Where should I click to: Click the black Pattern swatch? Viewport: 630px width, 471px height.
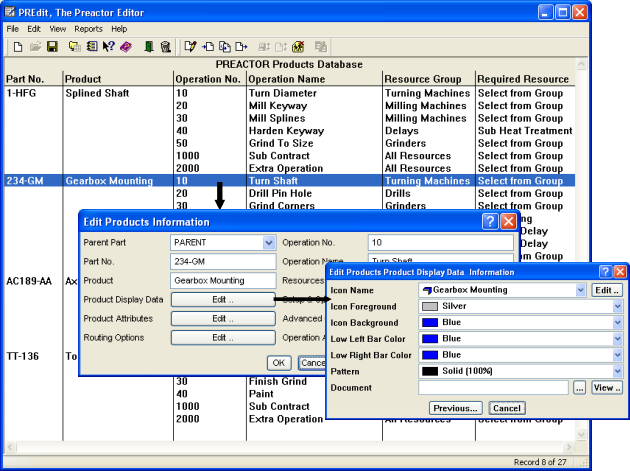[430, 371]
